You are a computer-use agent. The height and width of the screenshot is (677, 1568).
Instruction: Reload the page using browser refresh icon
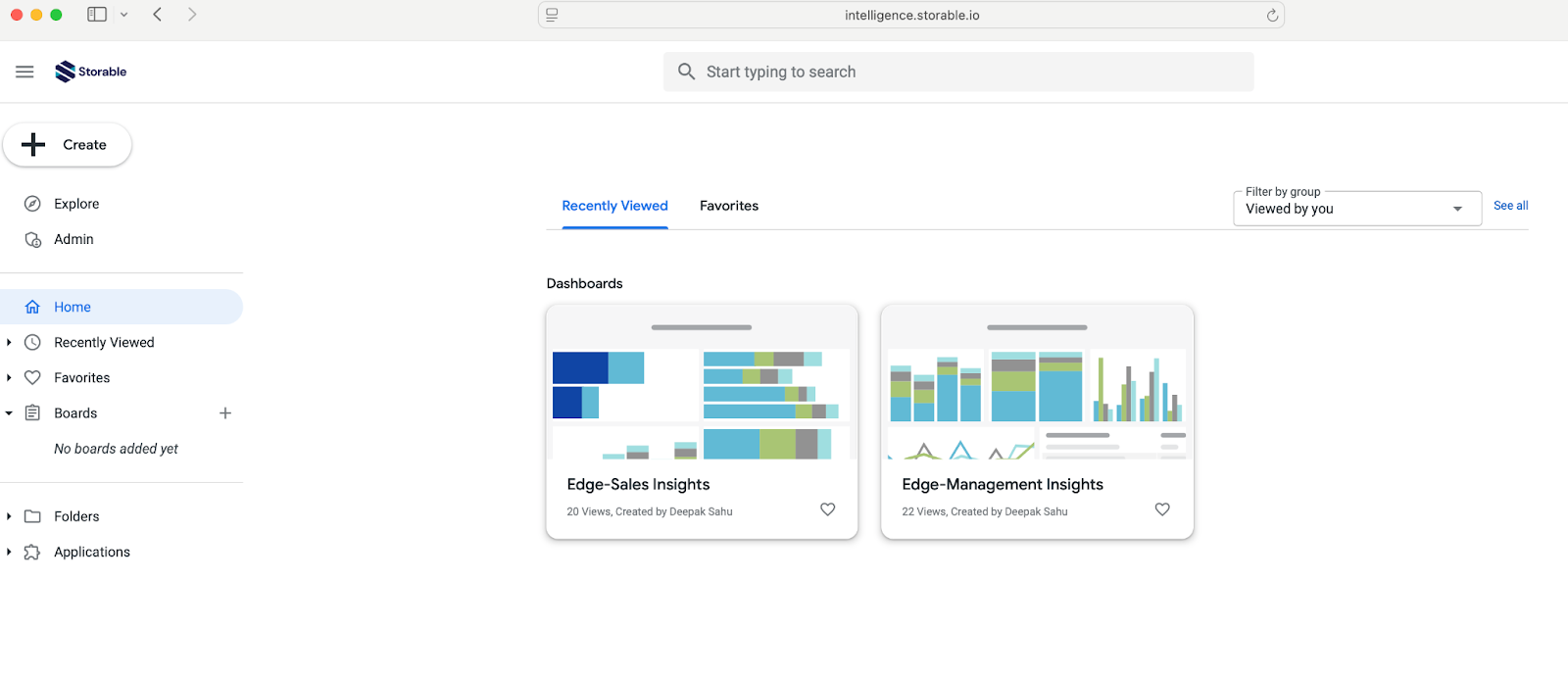(x=1272, y=16)
